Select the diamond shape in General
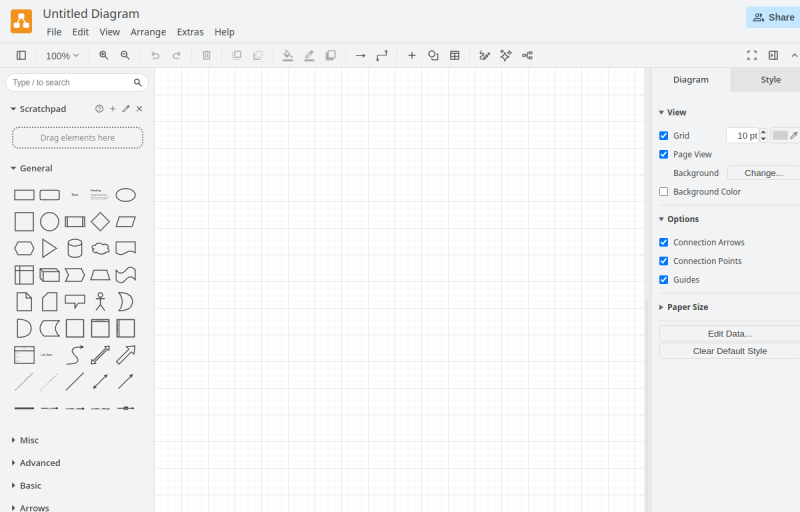This screenshot has width=800, height=512. click(x=100, y=222)
